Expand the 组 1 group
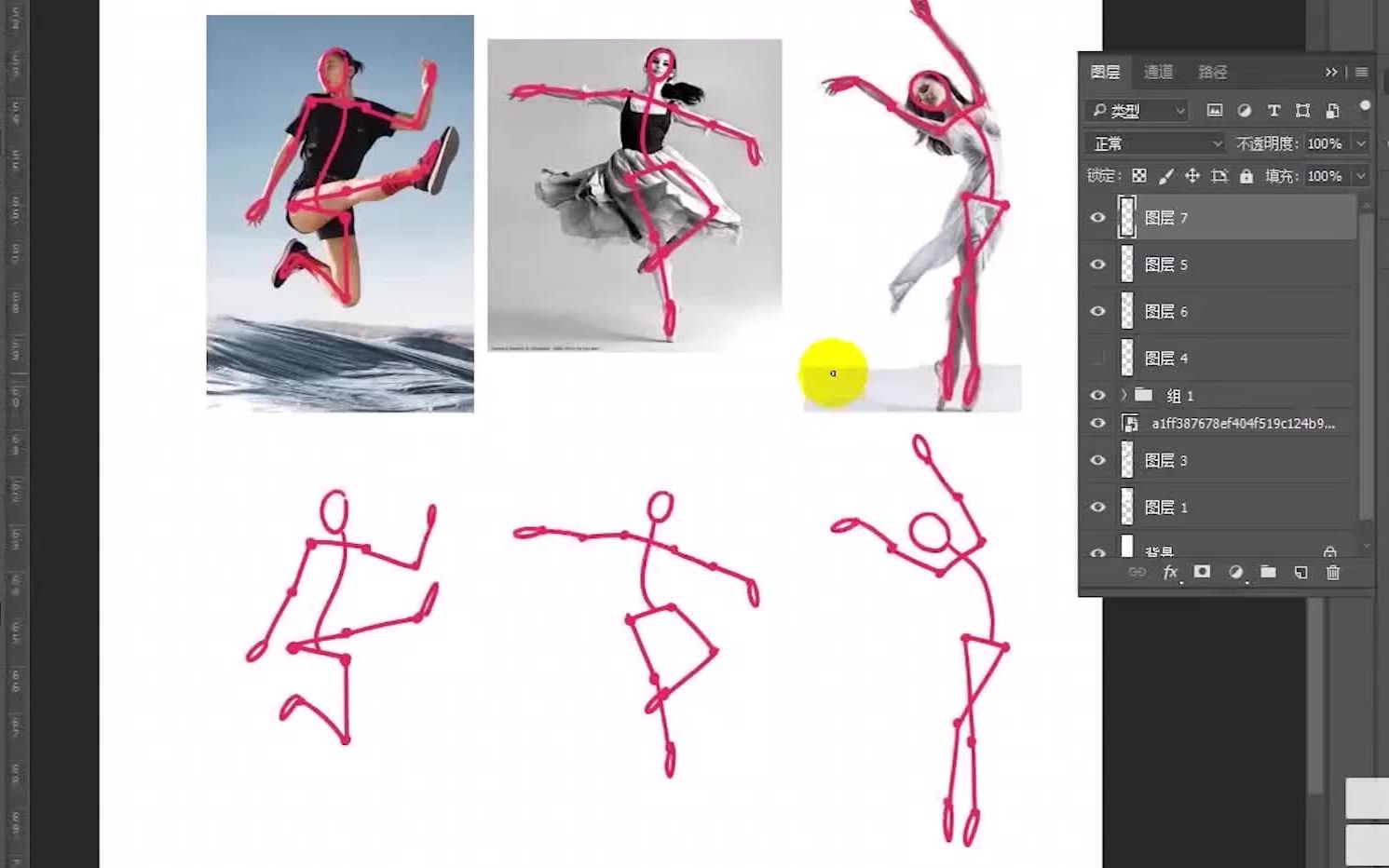 click(1123, 395)
